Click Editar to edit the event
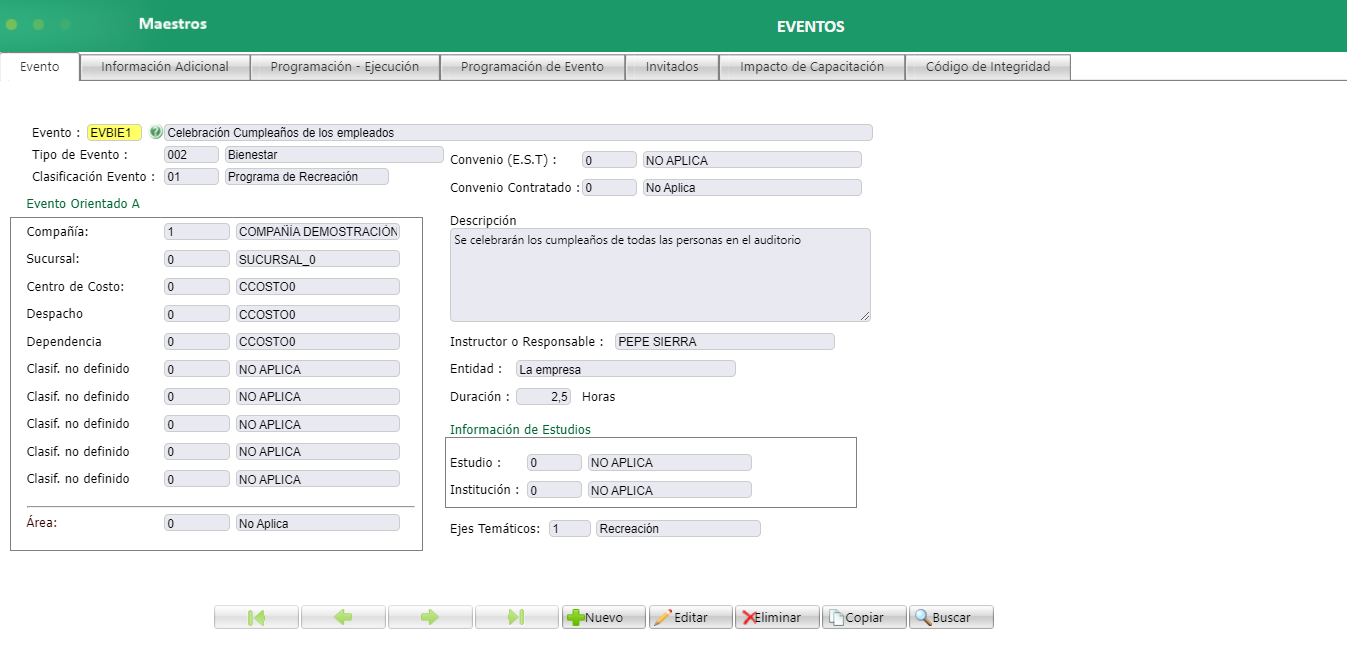Viewport: 1347px width, 657px height. pyautogui.click(x=691, y=617)
